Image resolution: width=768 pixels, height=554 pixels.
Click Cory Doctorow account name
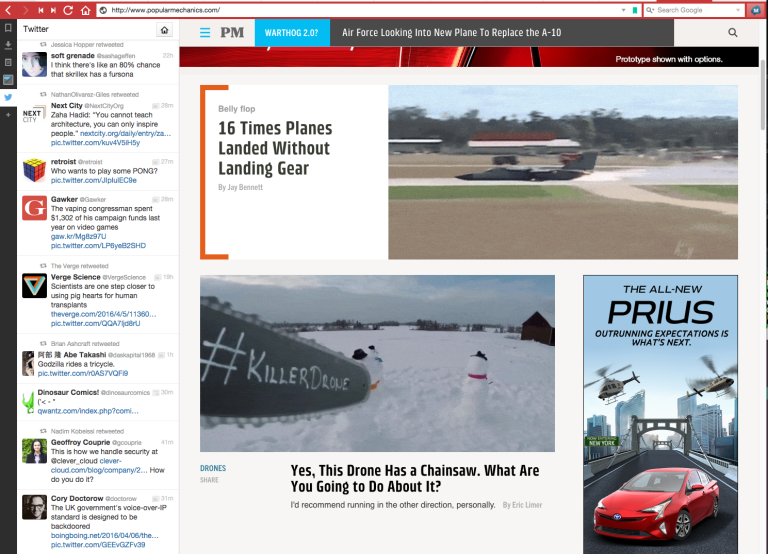point(77,498)
